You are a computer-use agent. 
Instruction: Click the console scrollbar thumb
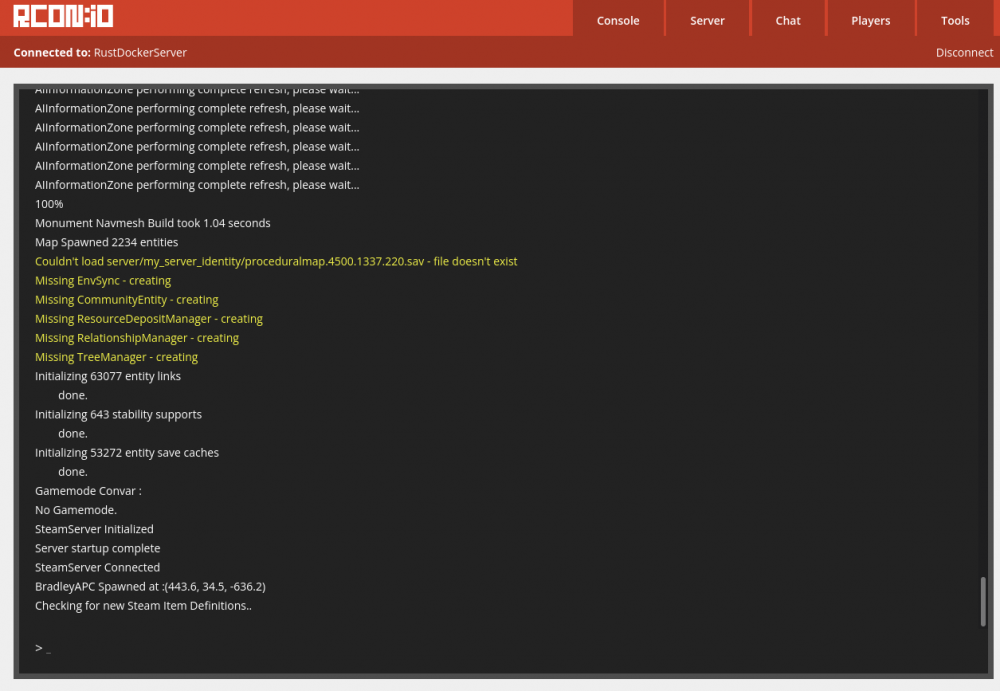(983, 601)
